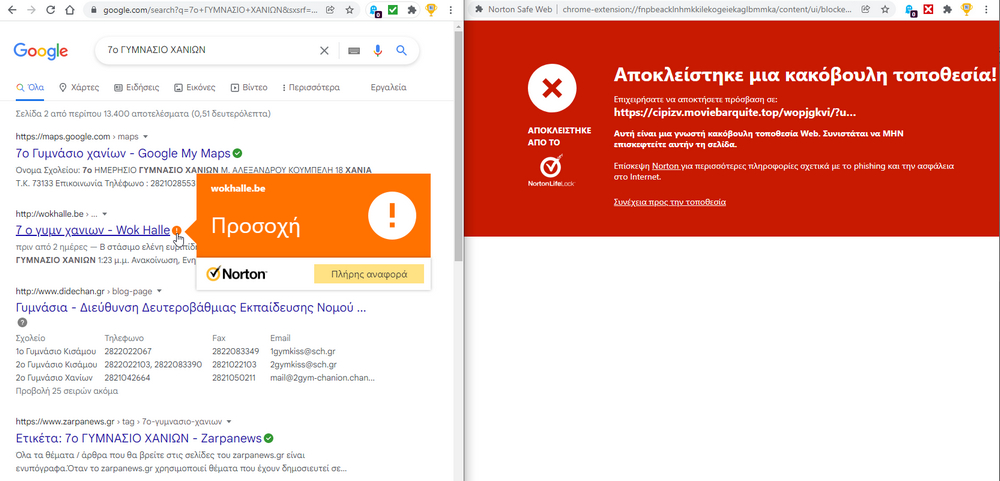Open the Εργαλεία search tools
This screenshot has width=1000, height=481.
click(388, 87)
